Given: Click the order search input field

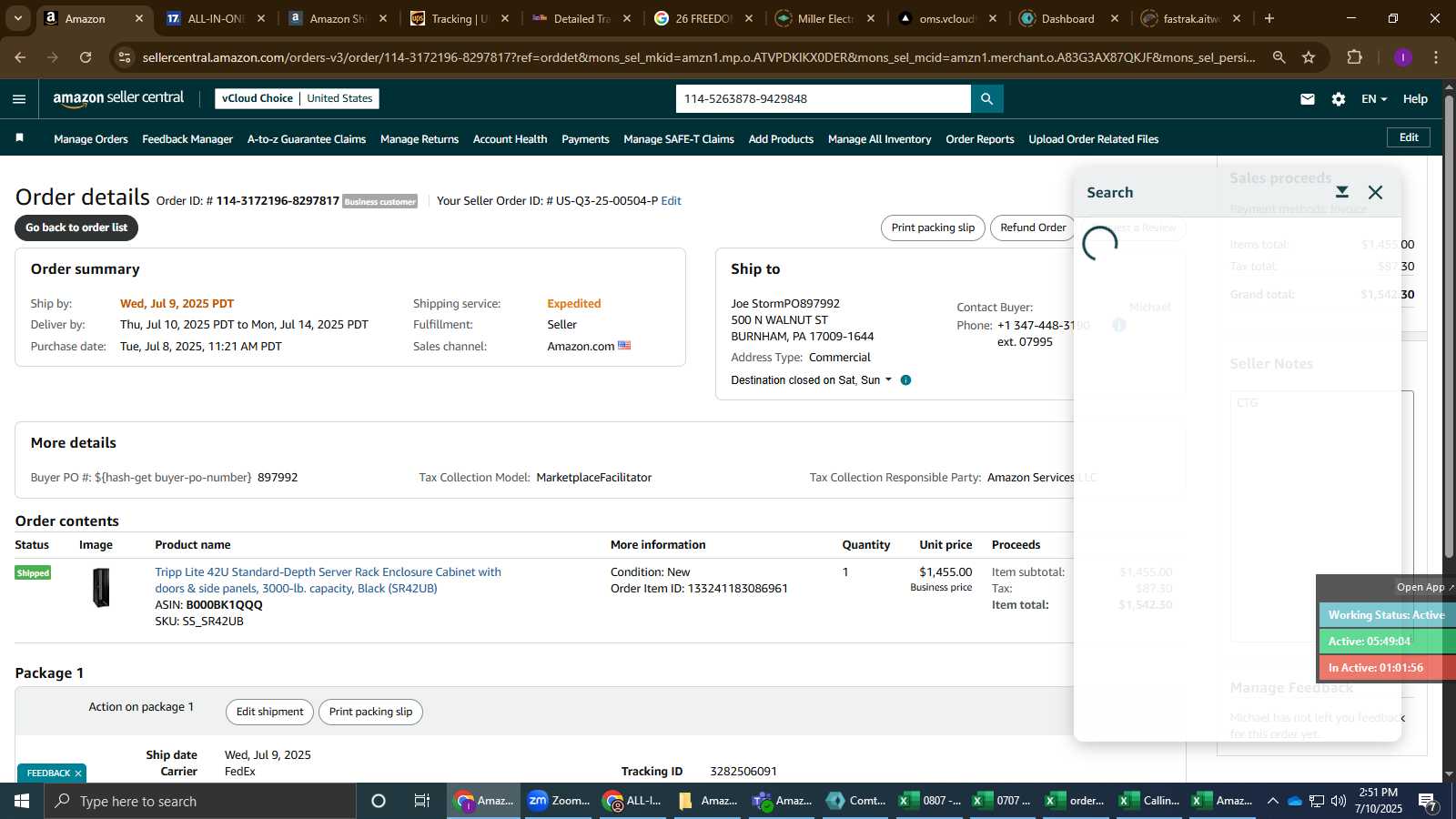Looking at the screenshot, I should 824,98.
